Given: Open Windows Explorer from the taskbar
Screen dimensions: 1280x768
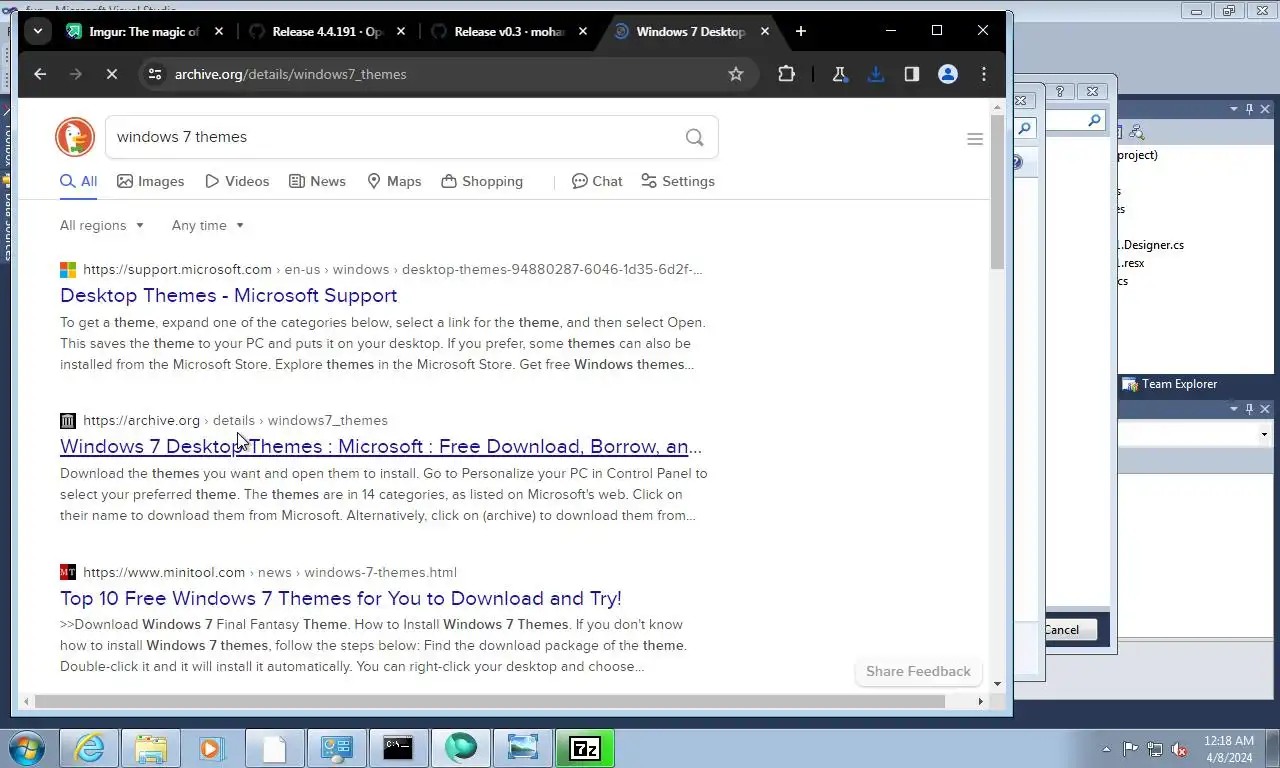Looking at the screenshot, I should [x=151, y=748].
